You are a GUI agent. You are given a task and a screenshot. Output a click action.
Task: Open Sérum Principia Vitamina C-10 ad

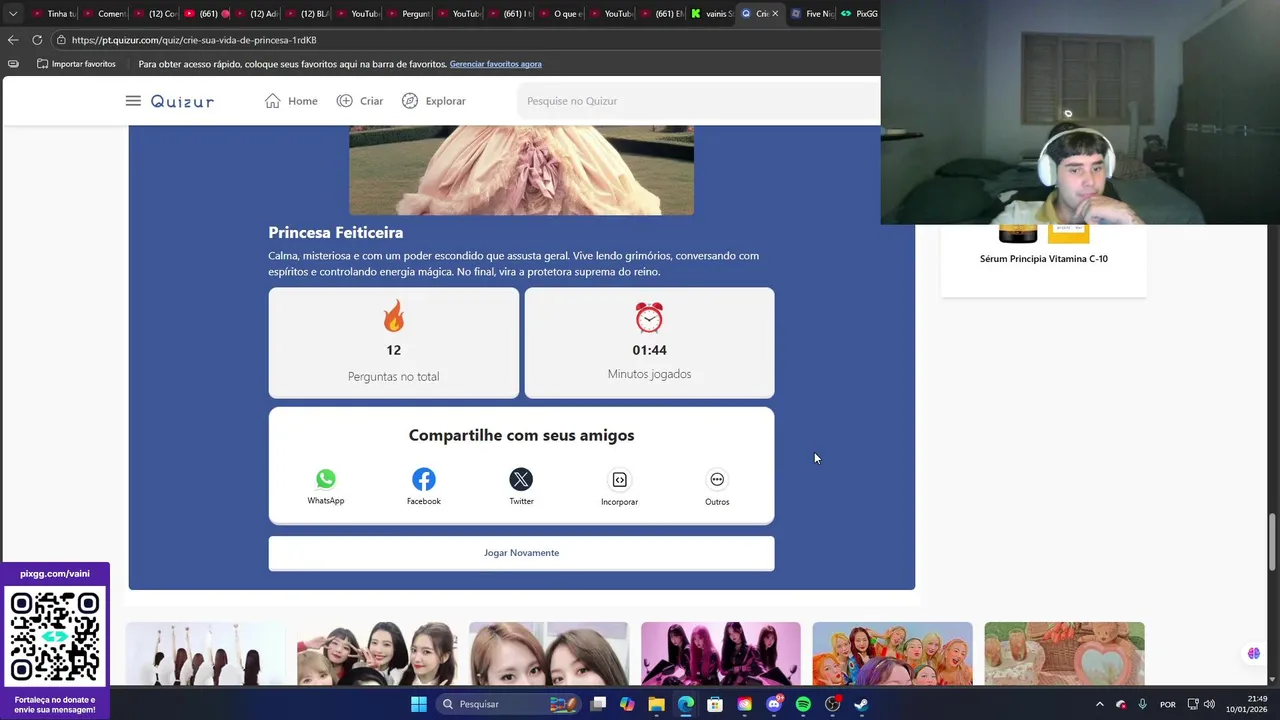click(x=1044, y=258)
